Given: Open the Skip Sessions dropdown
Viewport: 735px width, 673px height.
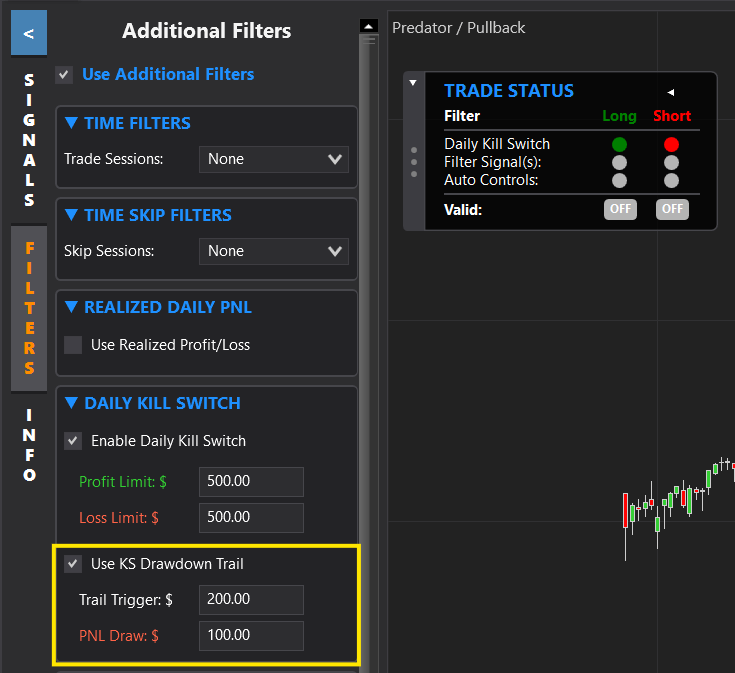Looking at the screenshot, I should click(x=273, y=251).
